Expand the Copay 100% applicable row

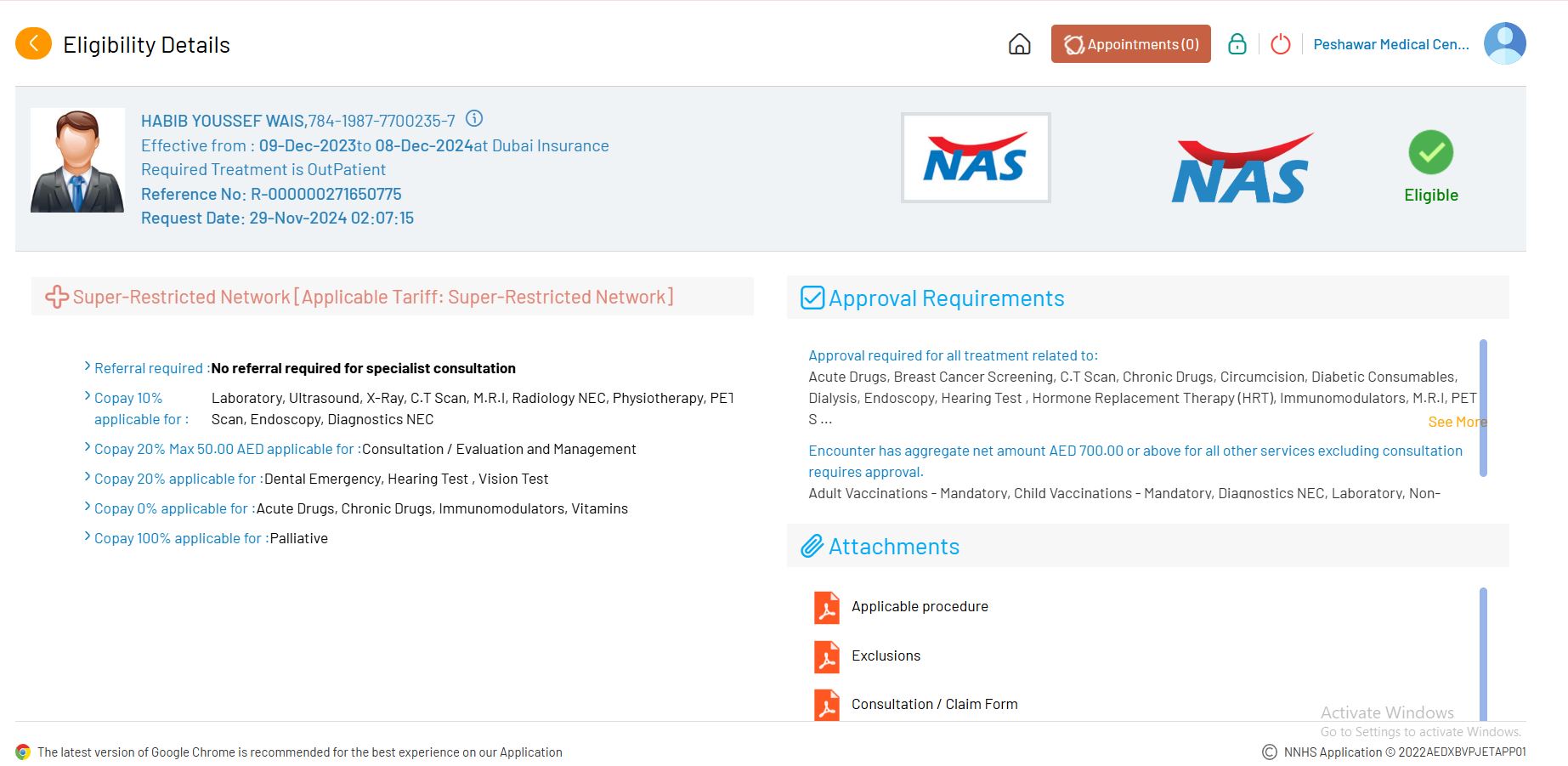pyautogui.click(x=88, y=537)
